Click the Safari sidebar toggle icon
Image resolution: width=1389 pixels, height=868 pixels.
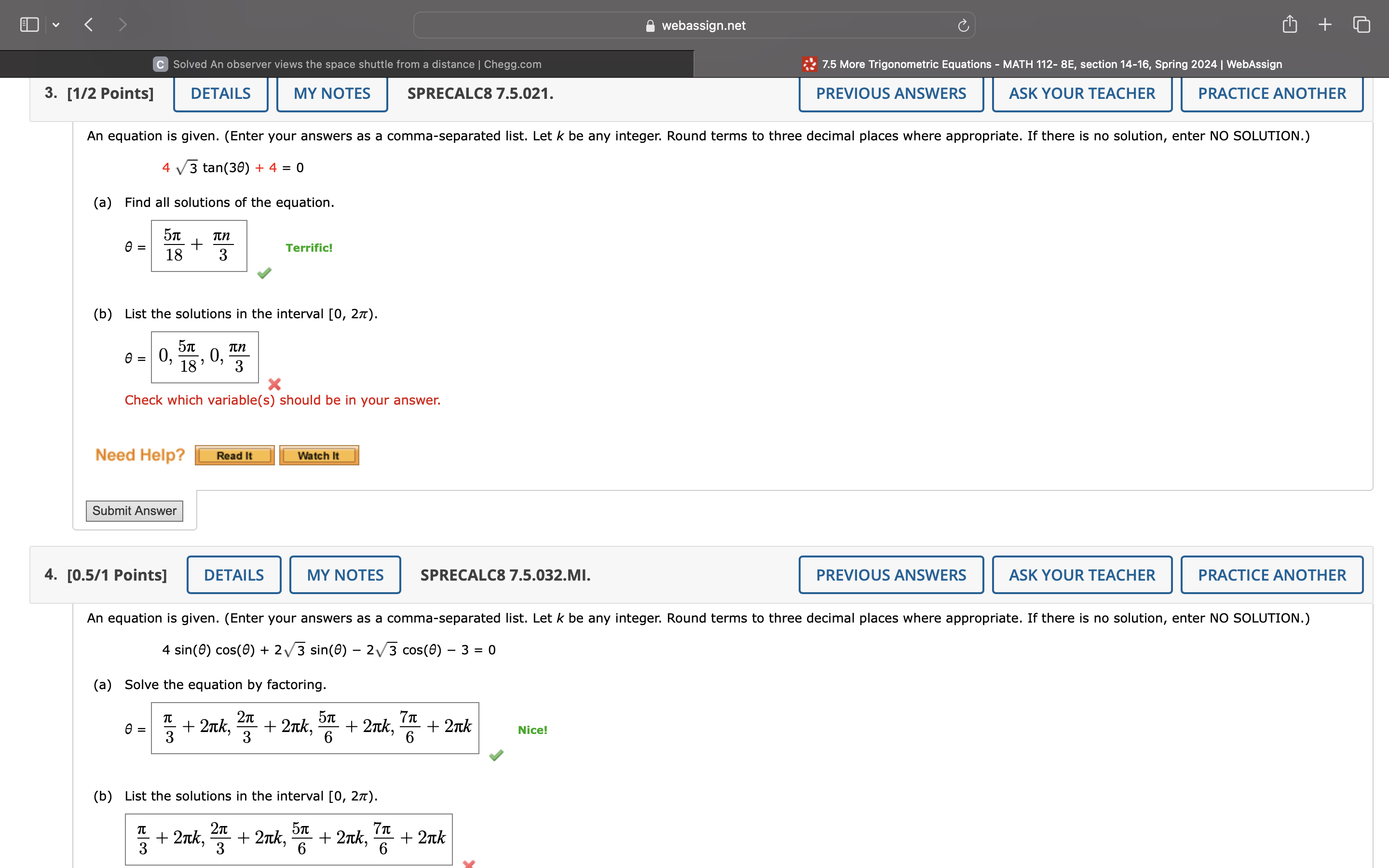point(29,25)
